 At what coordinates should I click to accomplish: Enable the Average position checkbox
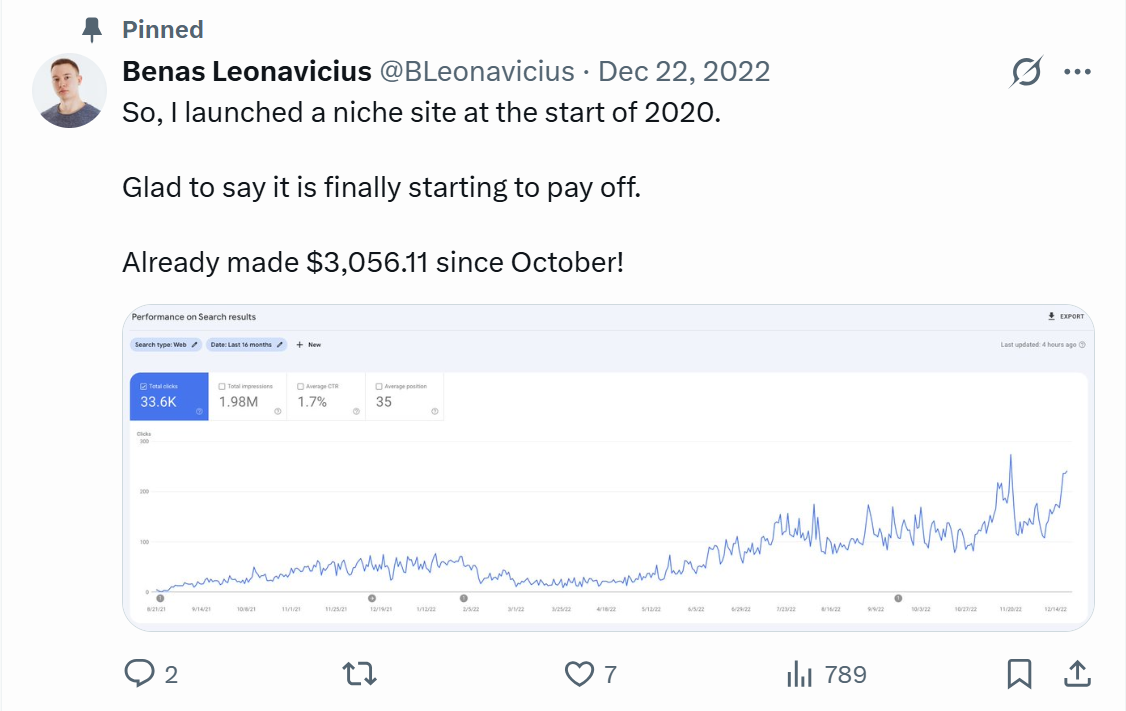click(x=379, y=386)
